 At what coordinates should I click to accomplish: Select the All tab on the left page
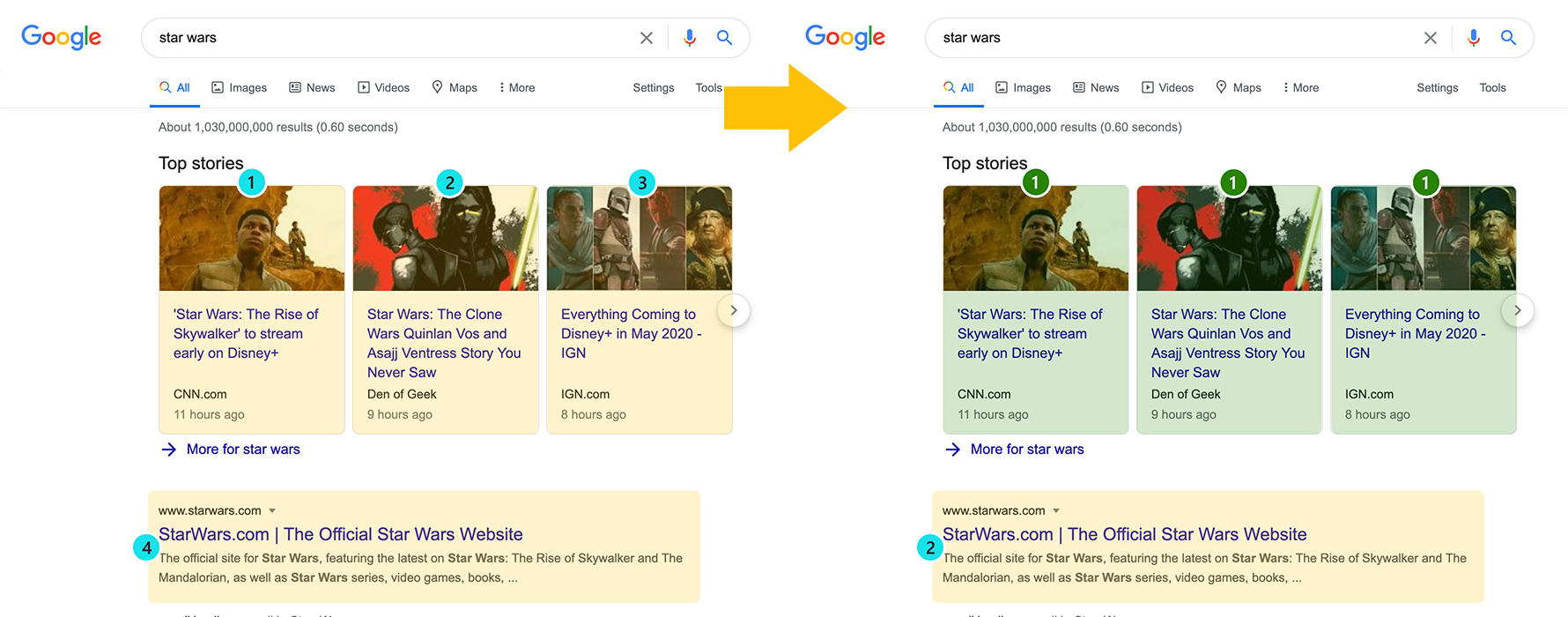[174, 87]
